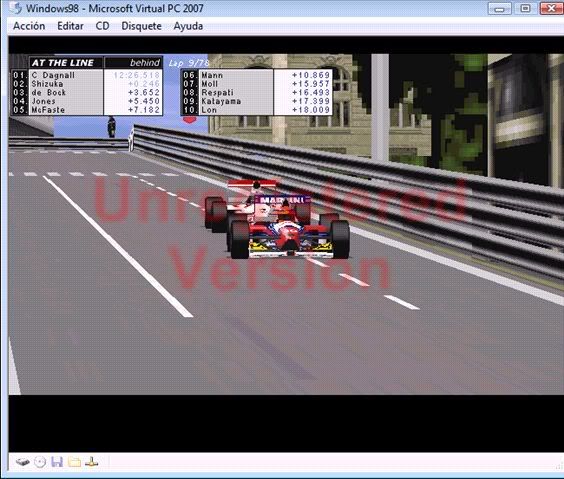Select driver 'Mann' in standings
The height and width of the screenshot is (479, 564).
(212, 75)
